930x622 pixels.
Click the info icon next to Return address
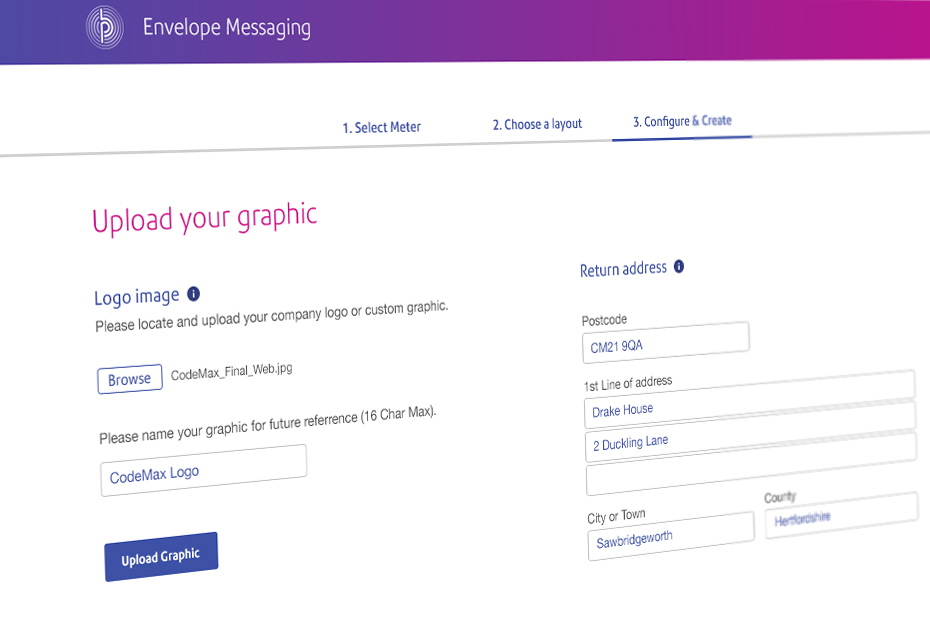pyautogui.click(x=679, y=266)
